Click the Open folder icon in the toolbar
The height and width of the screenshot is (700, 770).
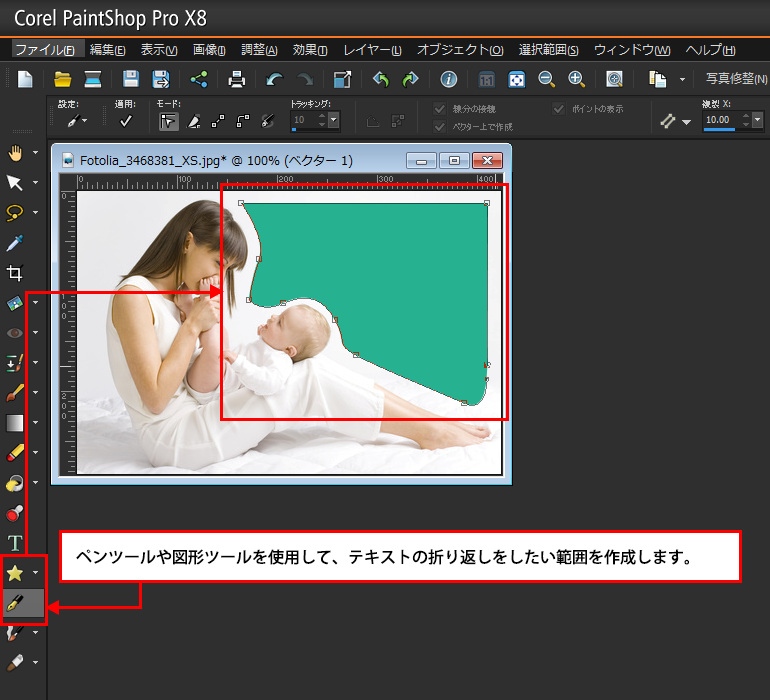click(62, 79)
